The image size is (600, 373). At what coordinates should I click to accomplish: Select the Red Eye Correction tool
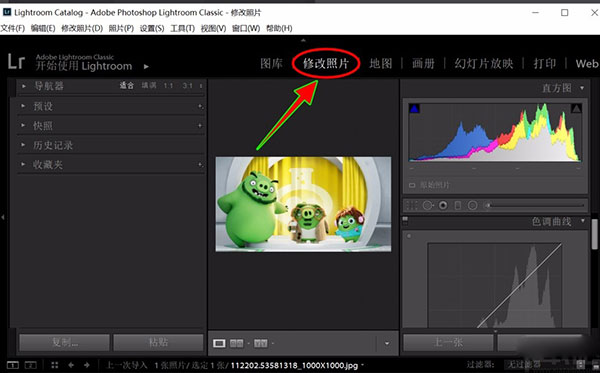(443, 205)
